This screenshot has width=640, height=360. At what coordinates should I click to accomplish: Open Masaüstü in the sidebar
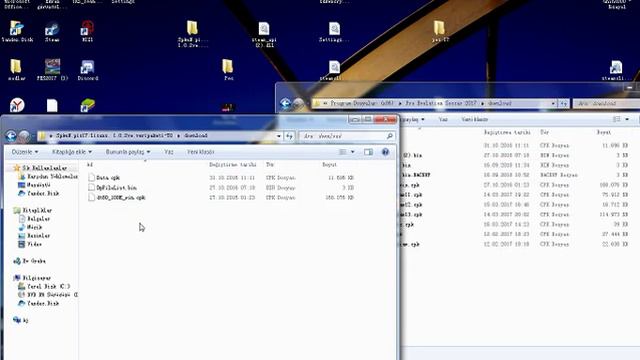34,185
